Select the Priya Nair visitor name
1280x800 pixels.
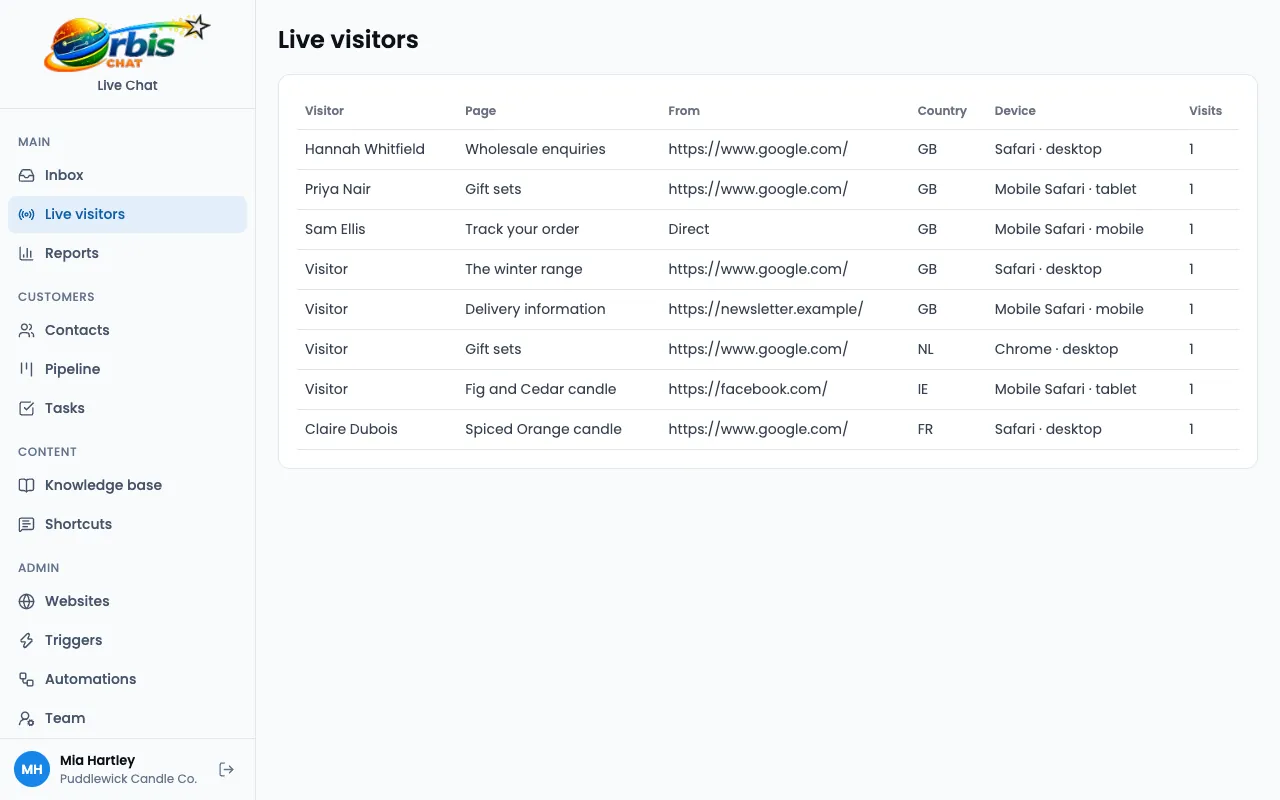point(338,189)
